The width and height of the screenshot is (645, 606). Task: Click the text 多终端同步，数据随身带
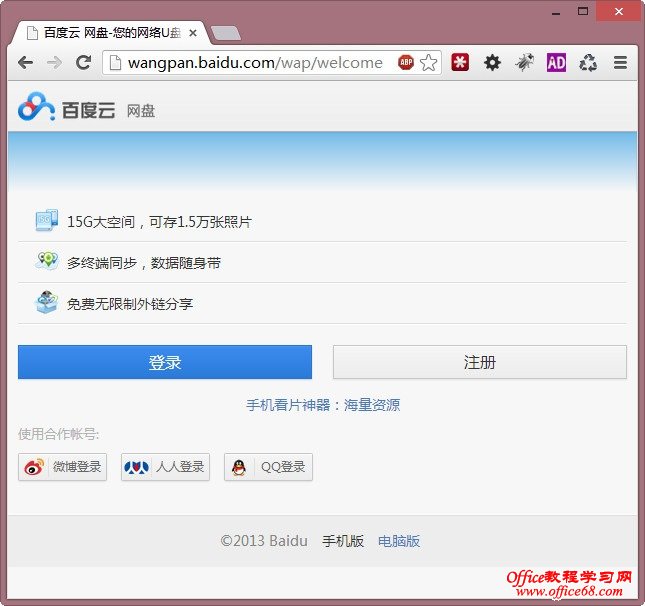coord(144,263)
